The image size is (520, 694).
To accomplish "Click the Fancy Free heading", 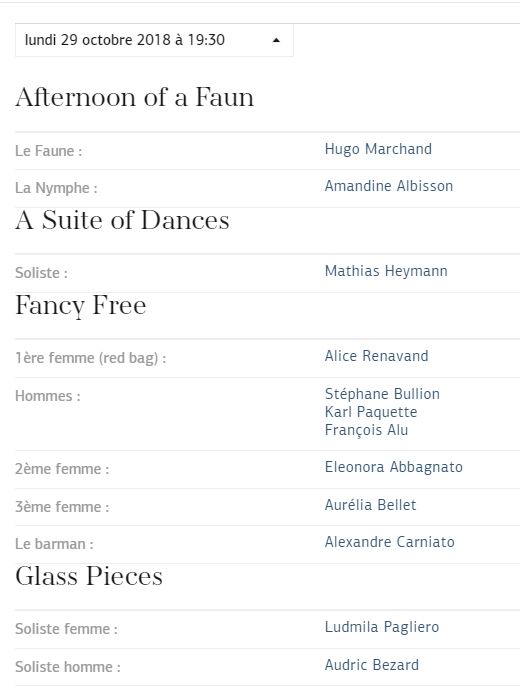I will (x=81, y=305).
